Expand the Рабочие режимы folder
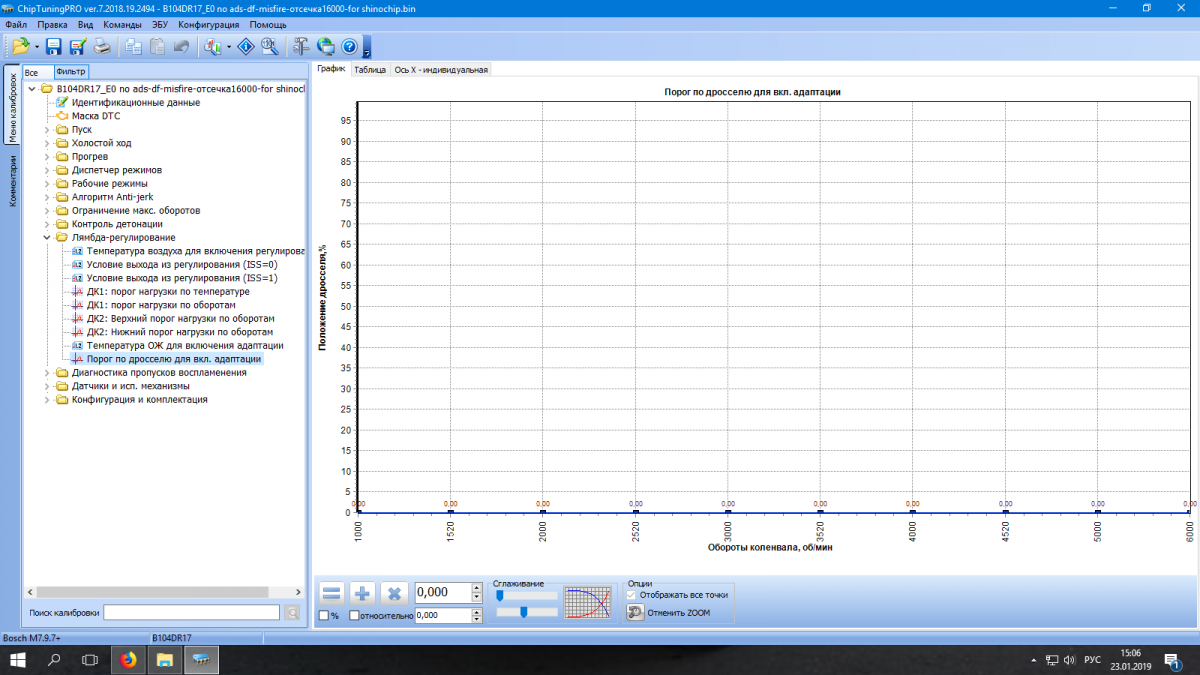1200x675 pixels. [47, 184]
